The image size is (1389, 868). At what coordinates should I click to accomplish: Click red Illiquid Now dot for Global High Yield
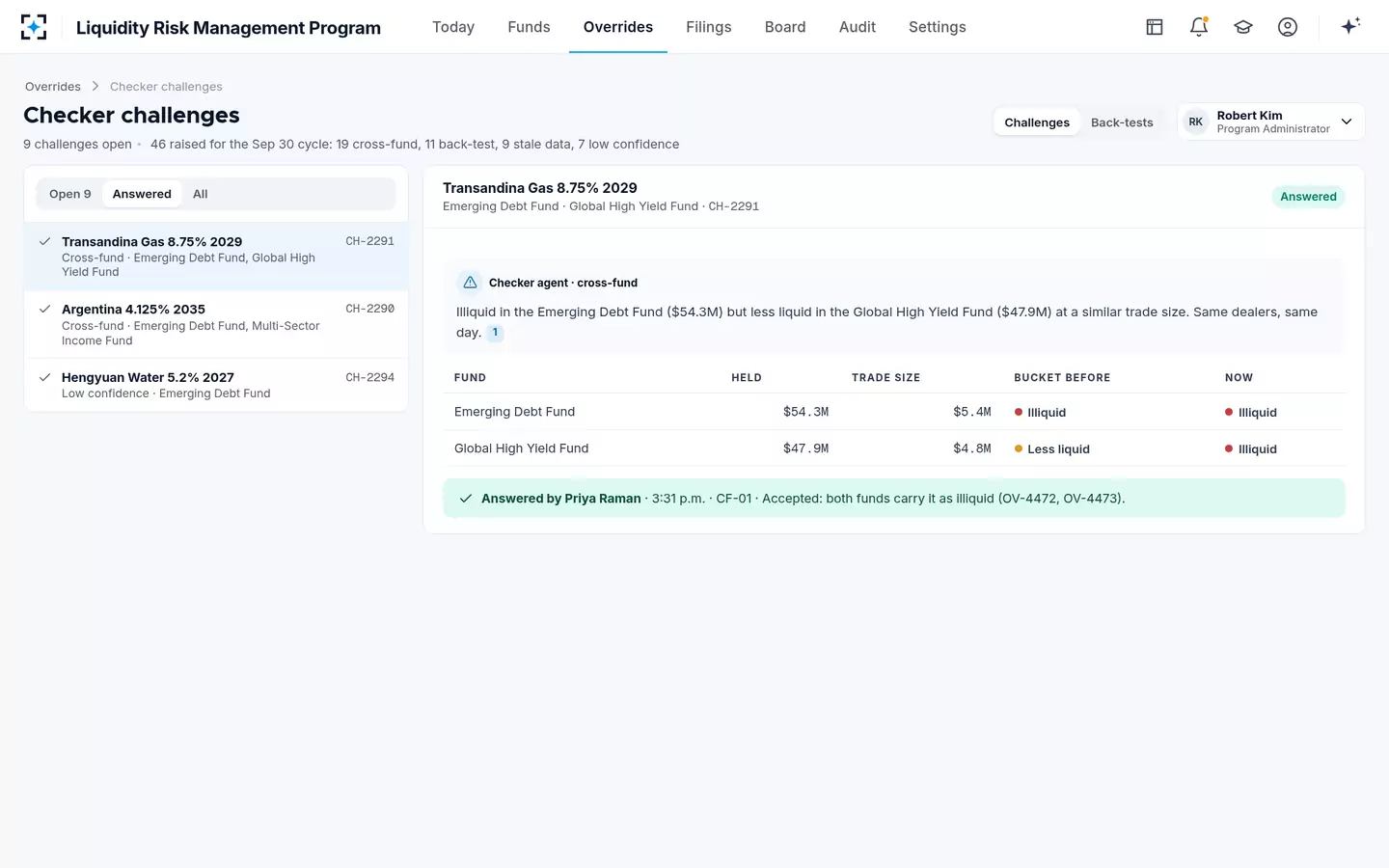(1229, 448)
